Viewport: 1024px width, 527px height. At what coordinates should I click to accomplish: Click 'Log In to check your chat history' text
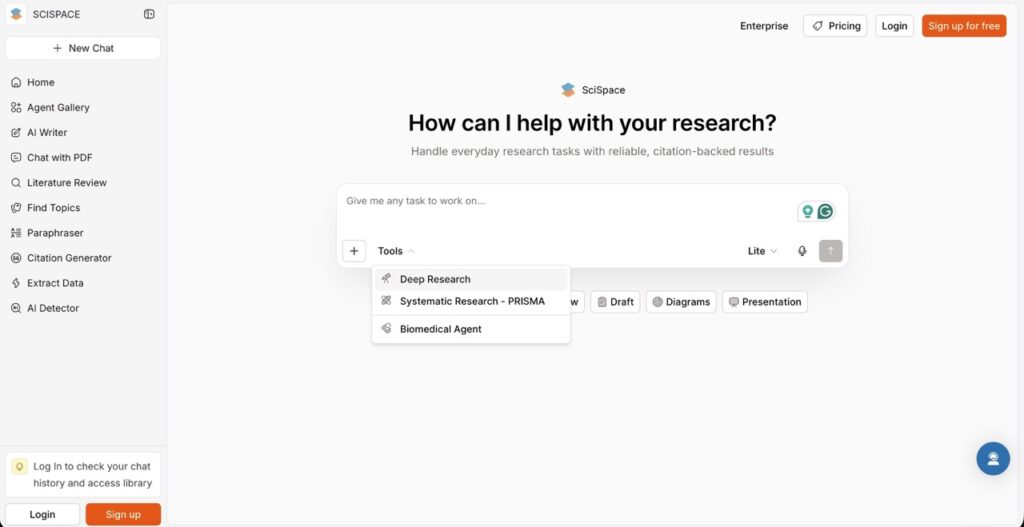pos(92,475)
